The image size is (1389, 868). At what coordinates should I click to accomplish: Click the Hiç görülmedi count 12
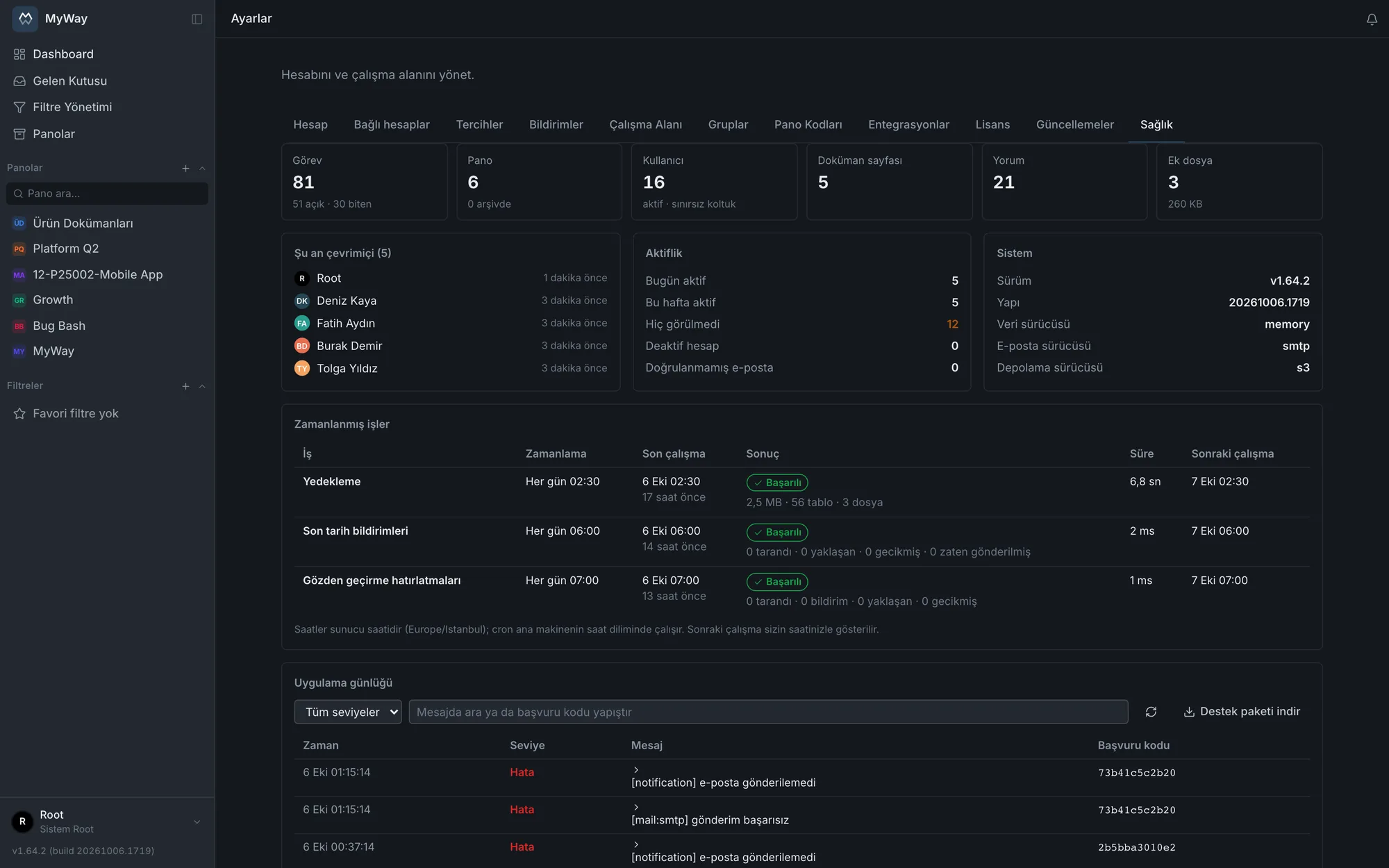coord(952,324)
